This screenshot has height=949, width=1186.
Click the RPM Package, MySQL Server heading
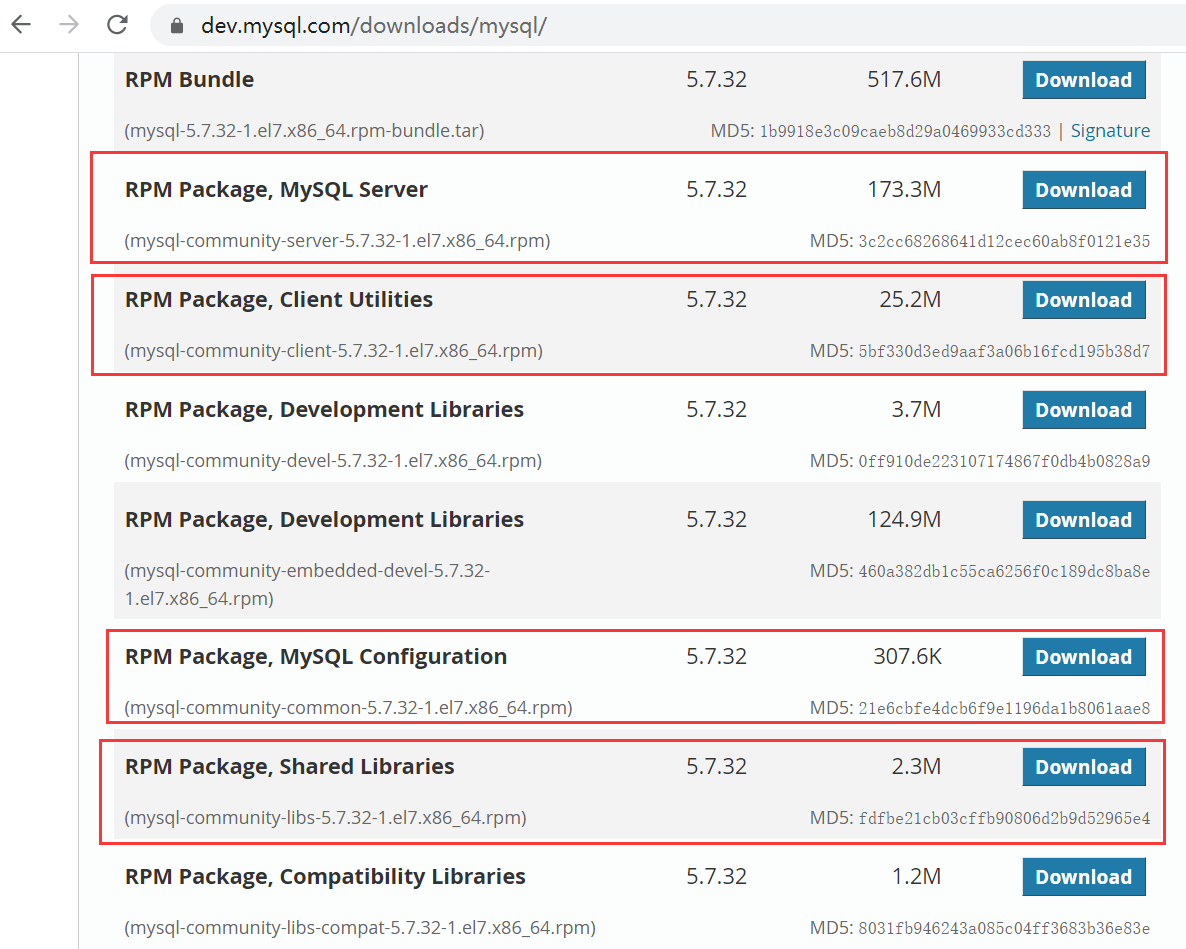[276, 189]
